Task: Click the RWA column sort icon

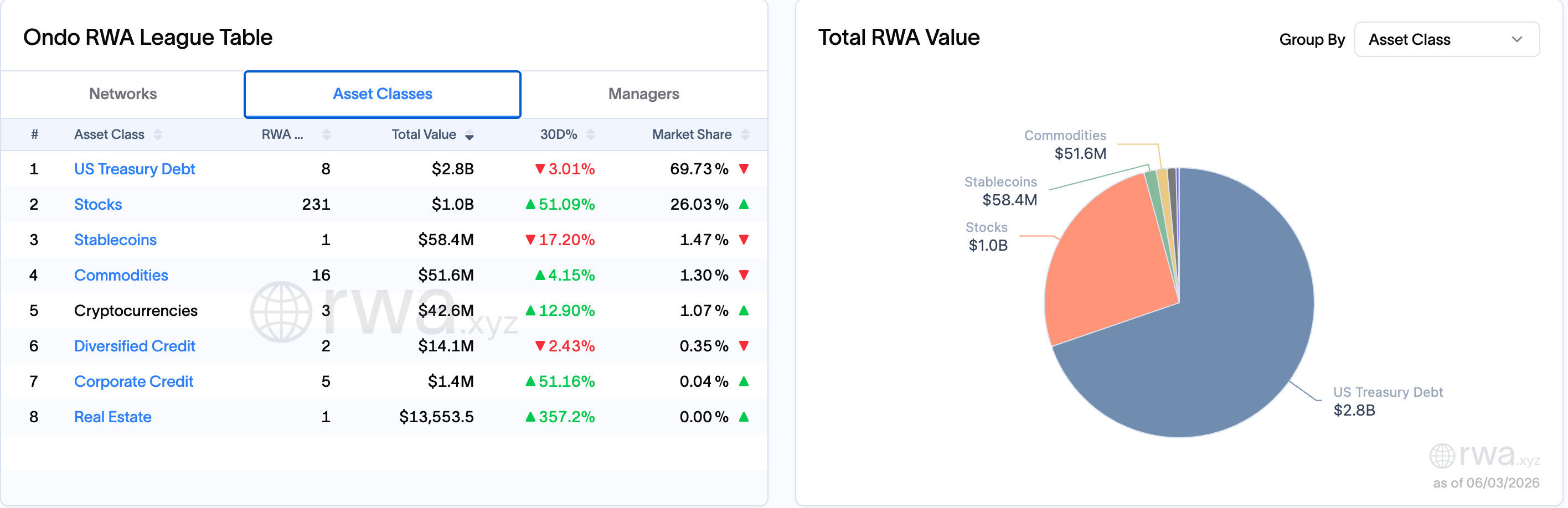Action: coord(326,134)
